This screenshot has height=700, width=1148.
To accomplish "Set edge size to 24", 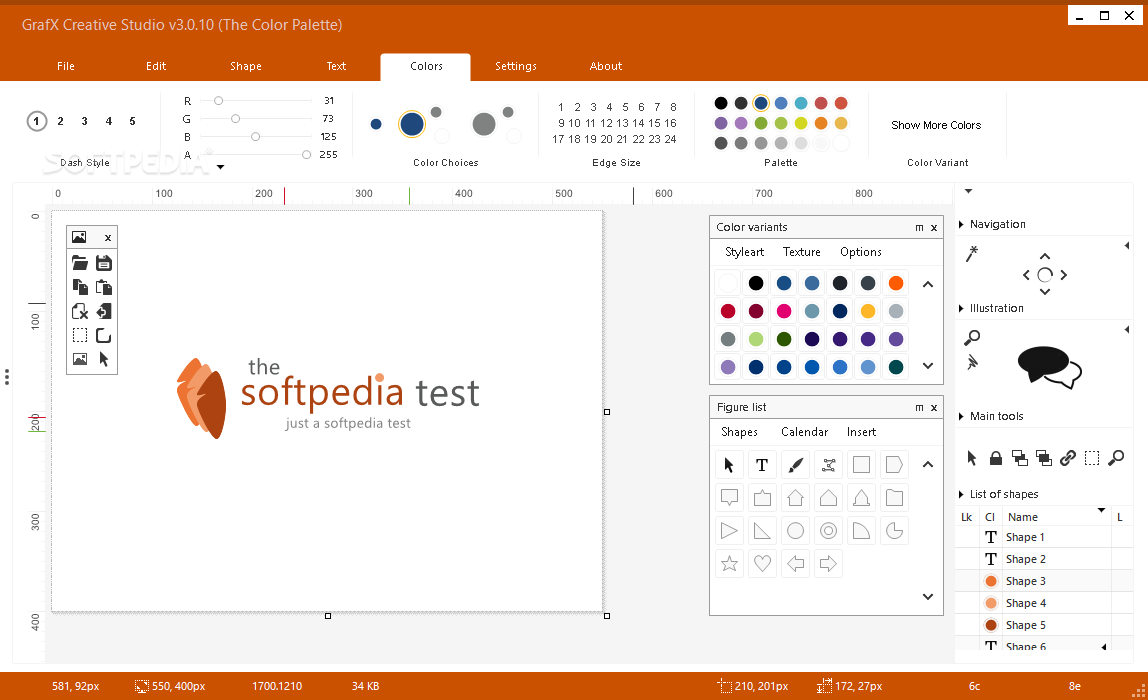I will point(670,139).
